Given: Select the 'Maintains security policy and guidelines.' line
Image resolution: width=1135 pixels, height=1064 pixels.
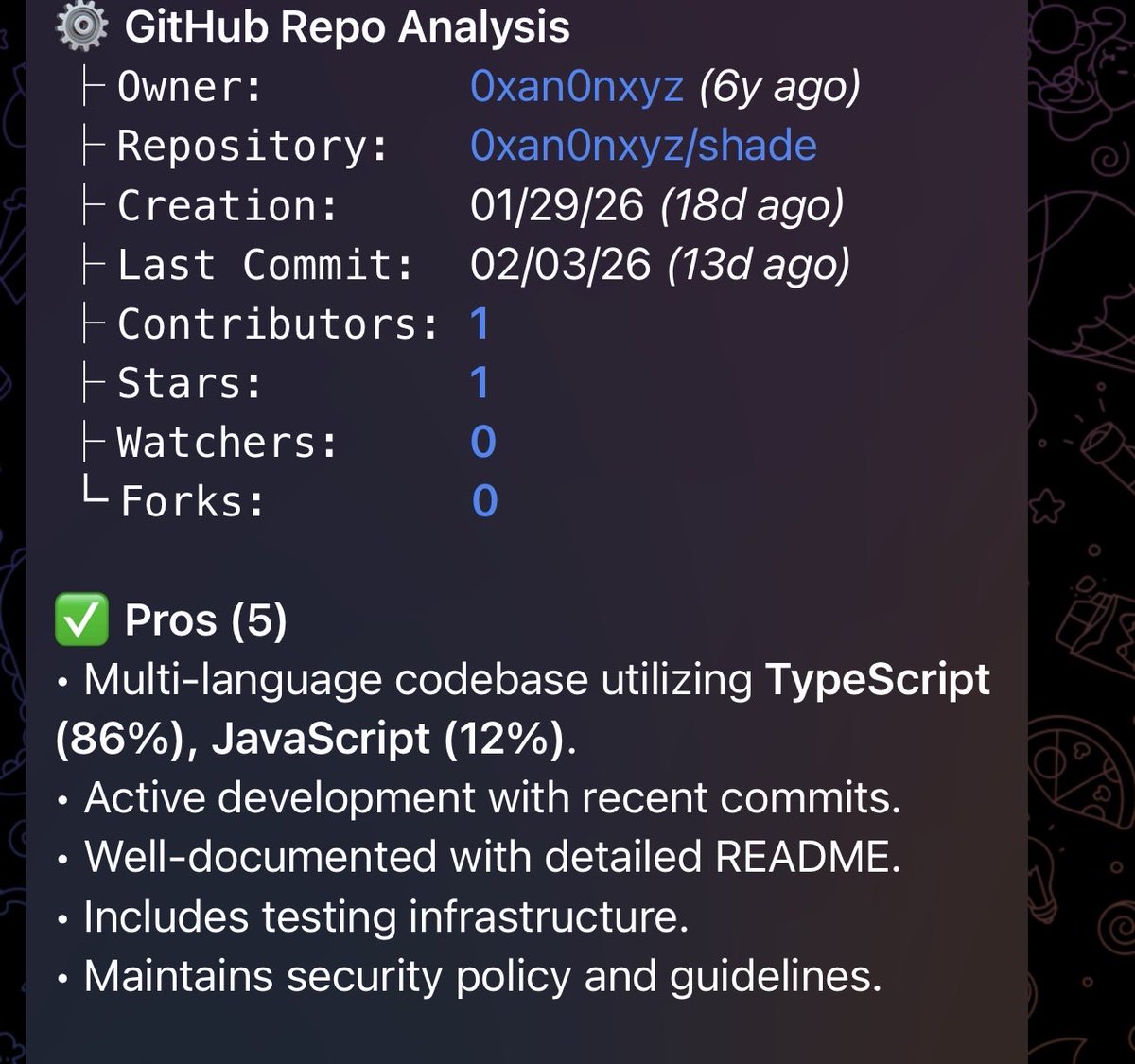Looking at the screenshot, I should pyautogui.click(x=482, y=977).
